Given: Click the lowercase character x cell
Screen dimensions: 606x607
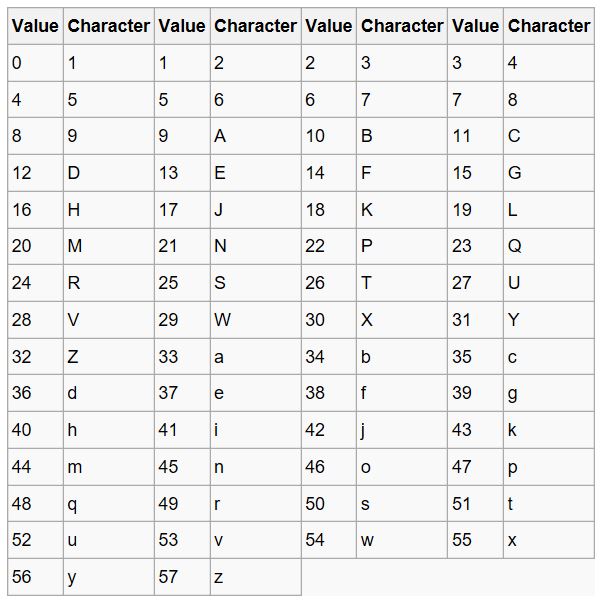Looking at the screenshot, I should click(x=549, y=540).
